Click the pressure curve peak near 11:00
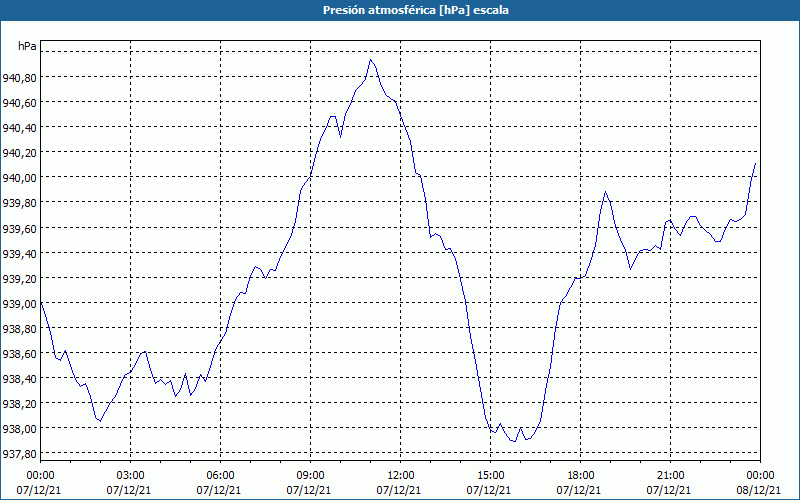 (x=370, y=60)
